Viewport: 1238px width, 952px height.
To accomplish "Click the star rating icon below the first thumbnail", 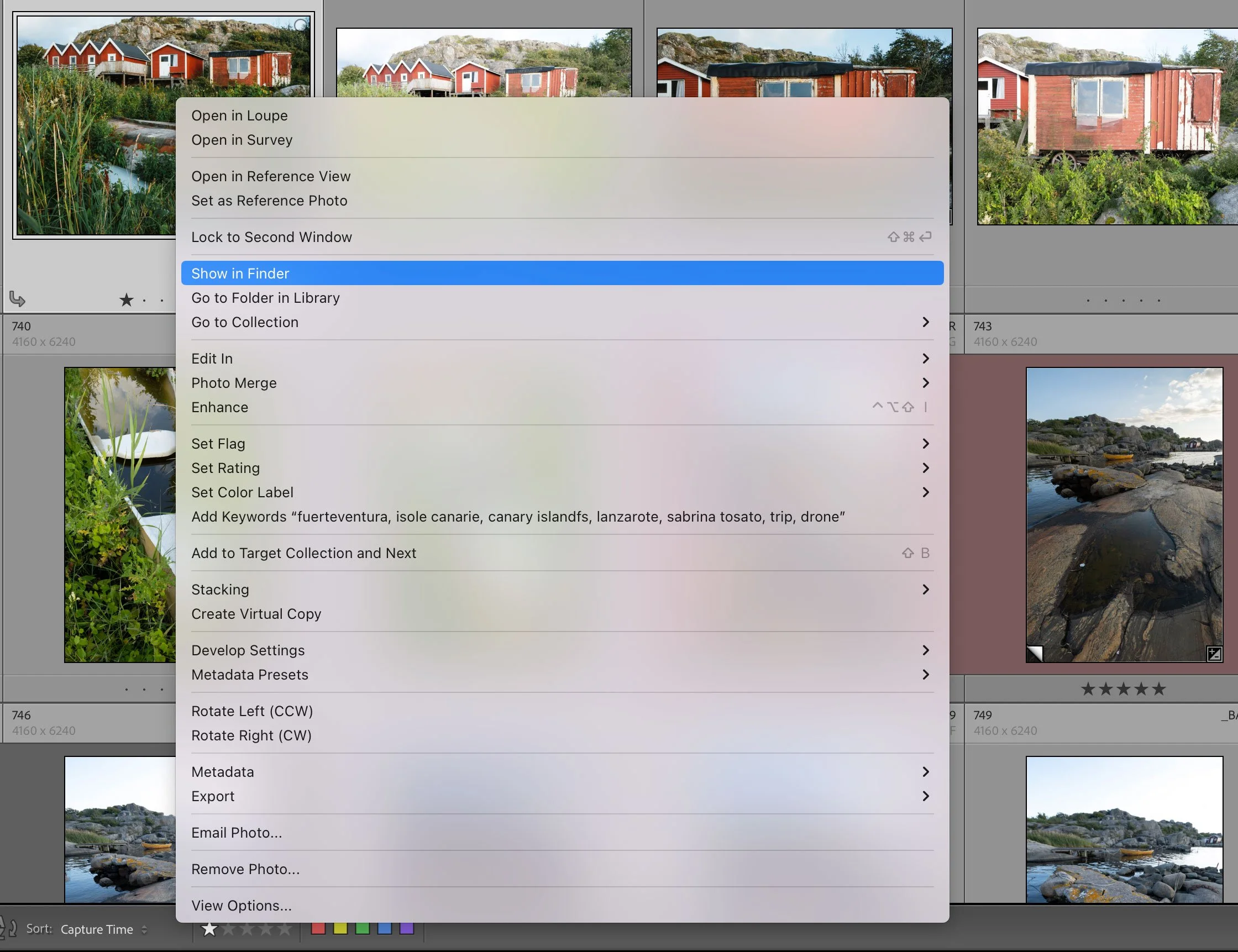I will (x=126, y=300).
